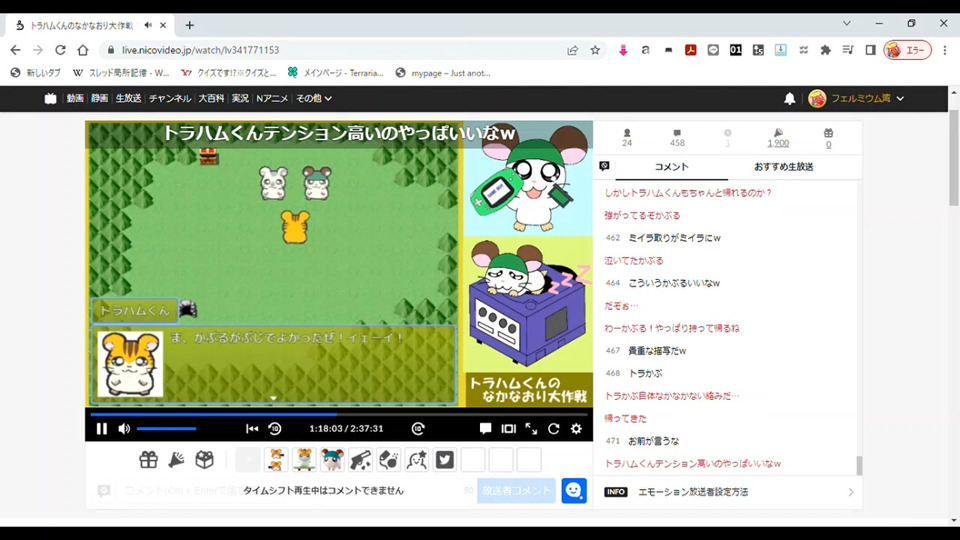This screenshot has width=960, height=540.
Task: Select the orange hamster emotion icon
Action: [276, 460]
